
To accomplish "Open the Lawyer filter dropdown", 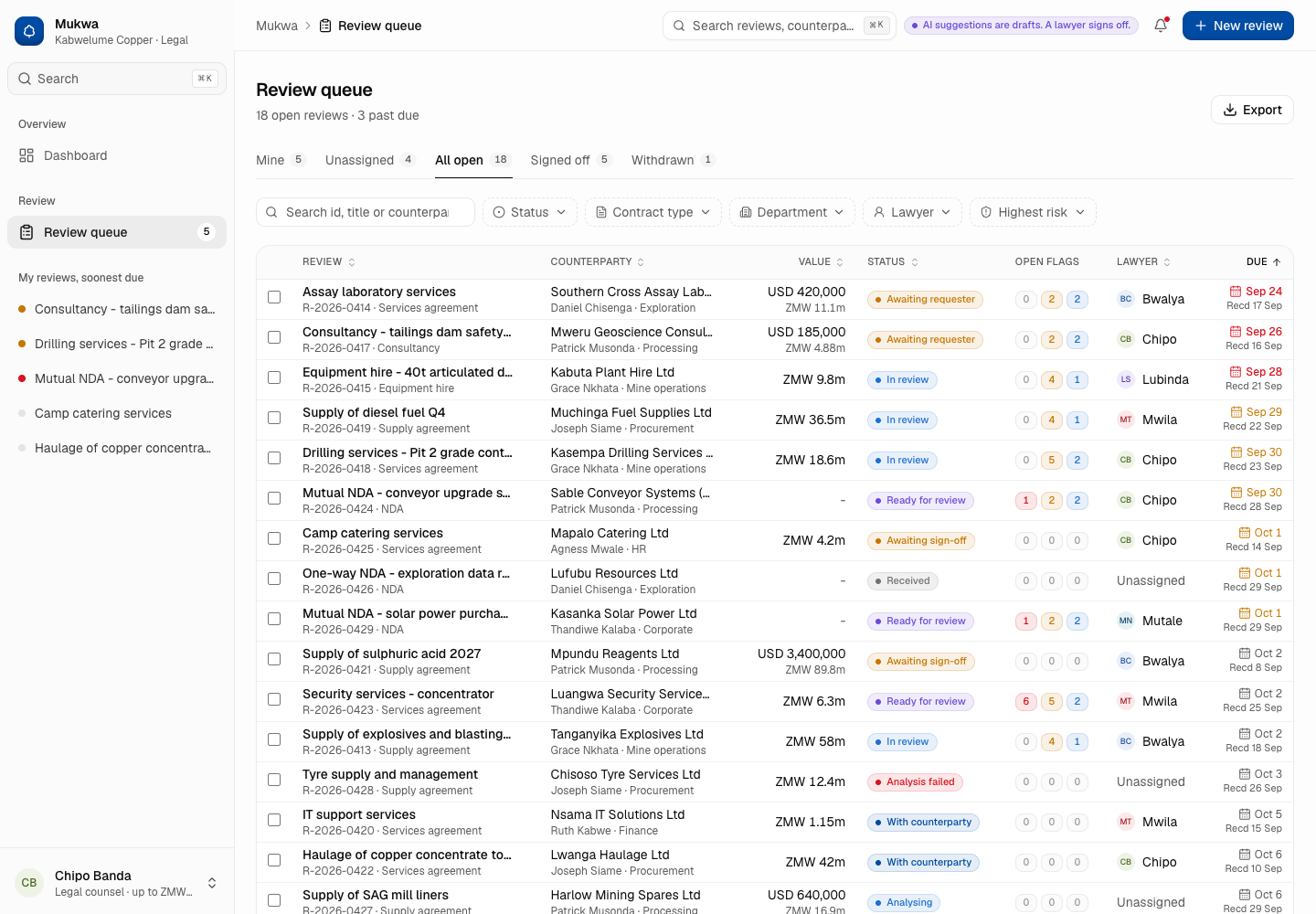I will pos(912,212).
